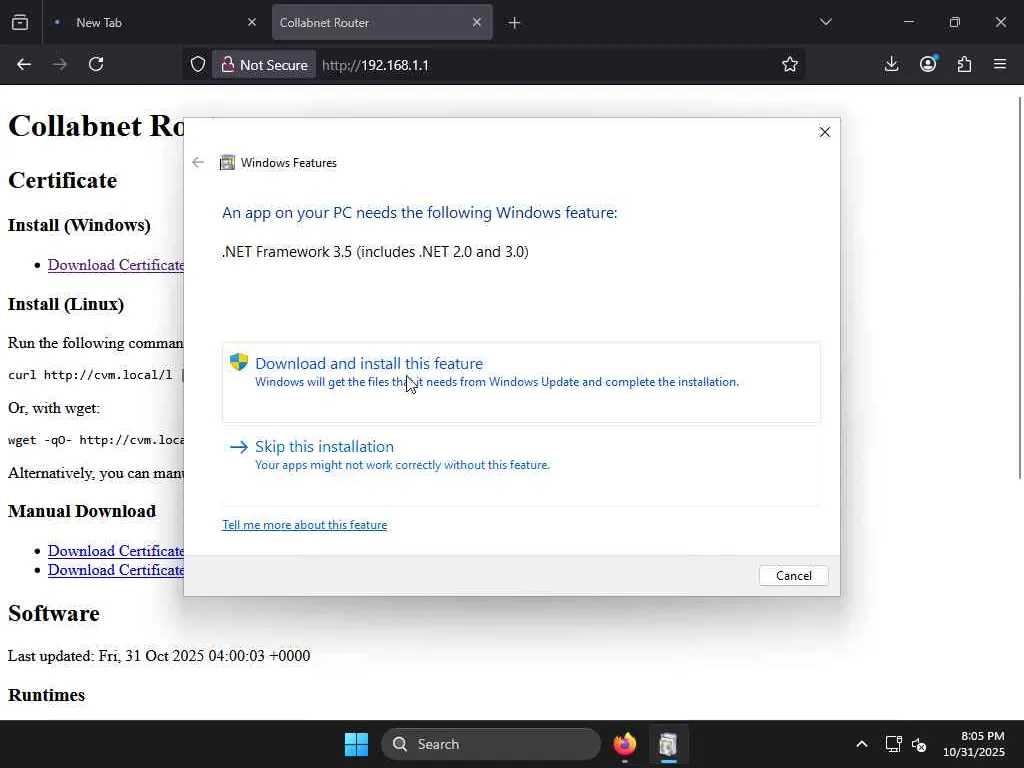The height and width of the screenshot is (768, 1024).
Task: Bookmark this page with the star icon
Action: click(x=790, y=65)
